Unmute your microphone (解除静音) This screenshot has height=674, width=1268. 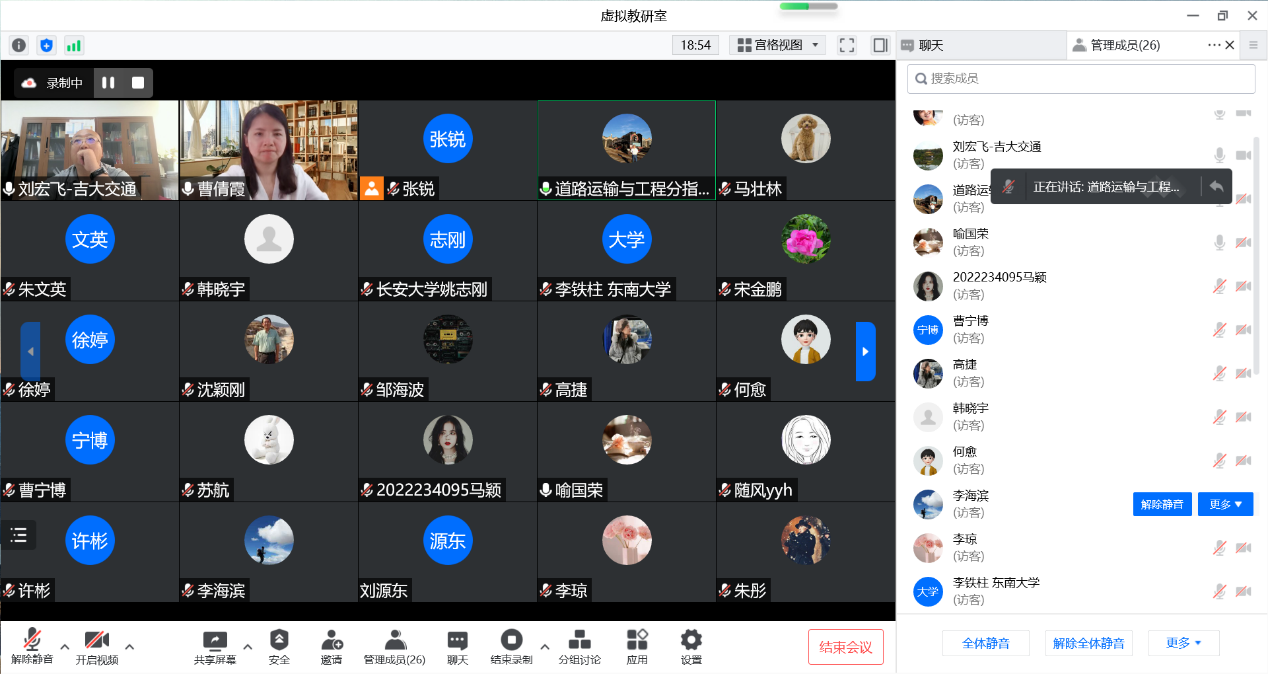[x=32, y=646]
